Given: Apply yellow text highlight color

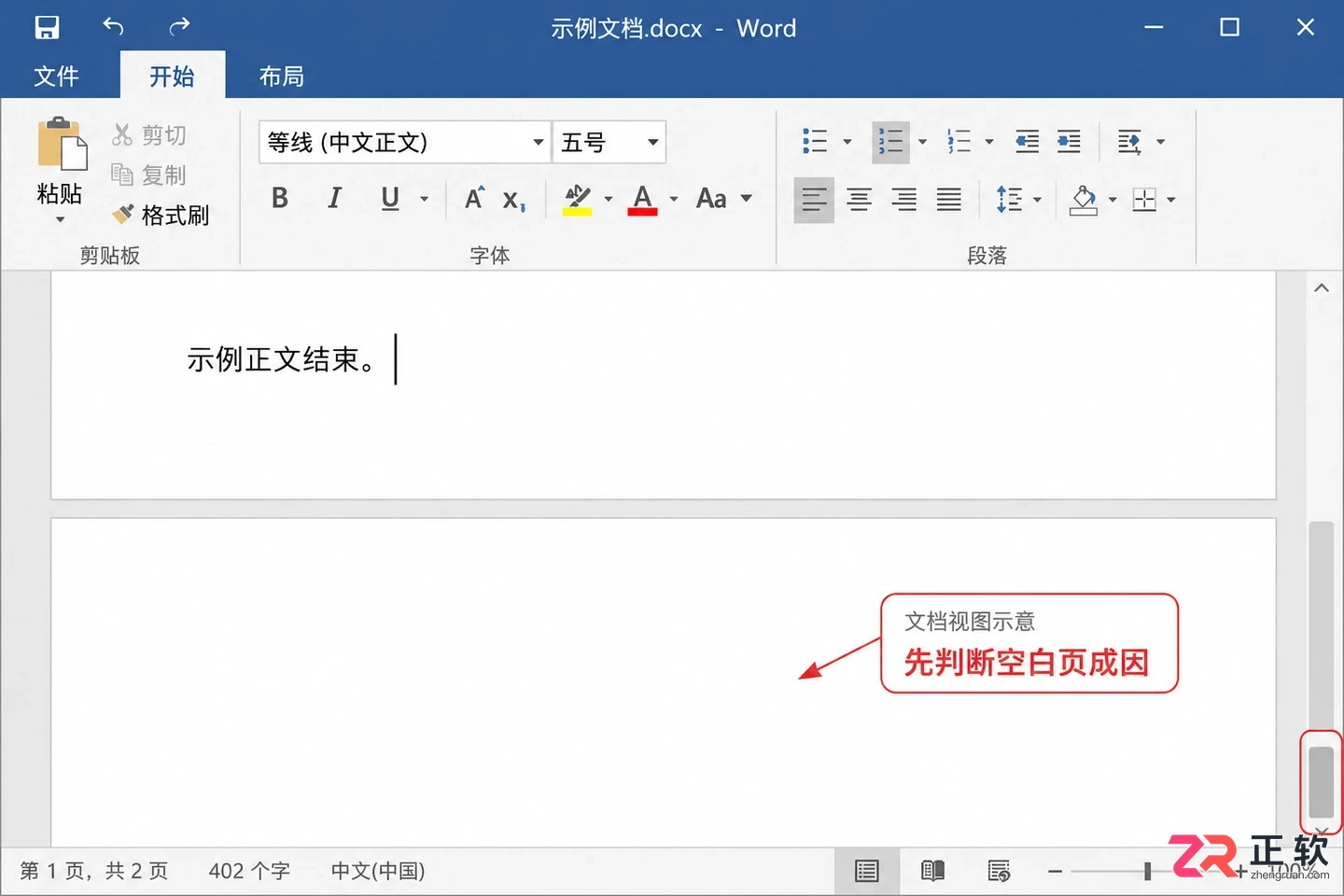Looking at the screenshot, I should pos(578,200).
